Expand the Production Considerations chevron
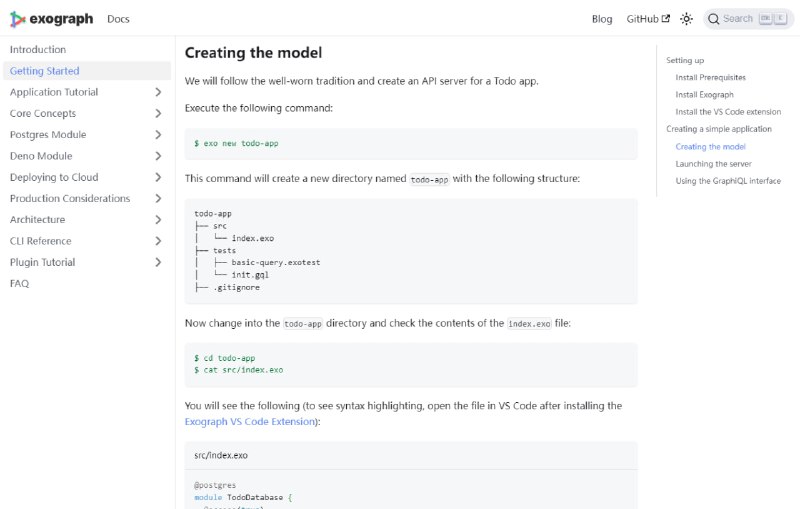Screen dimensions: 800x509 pos(158,199)
